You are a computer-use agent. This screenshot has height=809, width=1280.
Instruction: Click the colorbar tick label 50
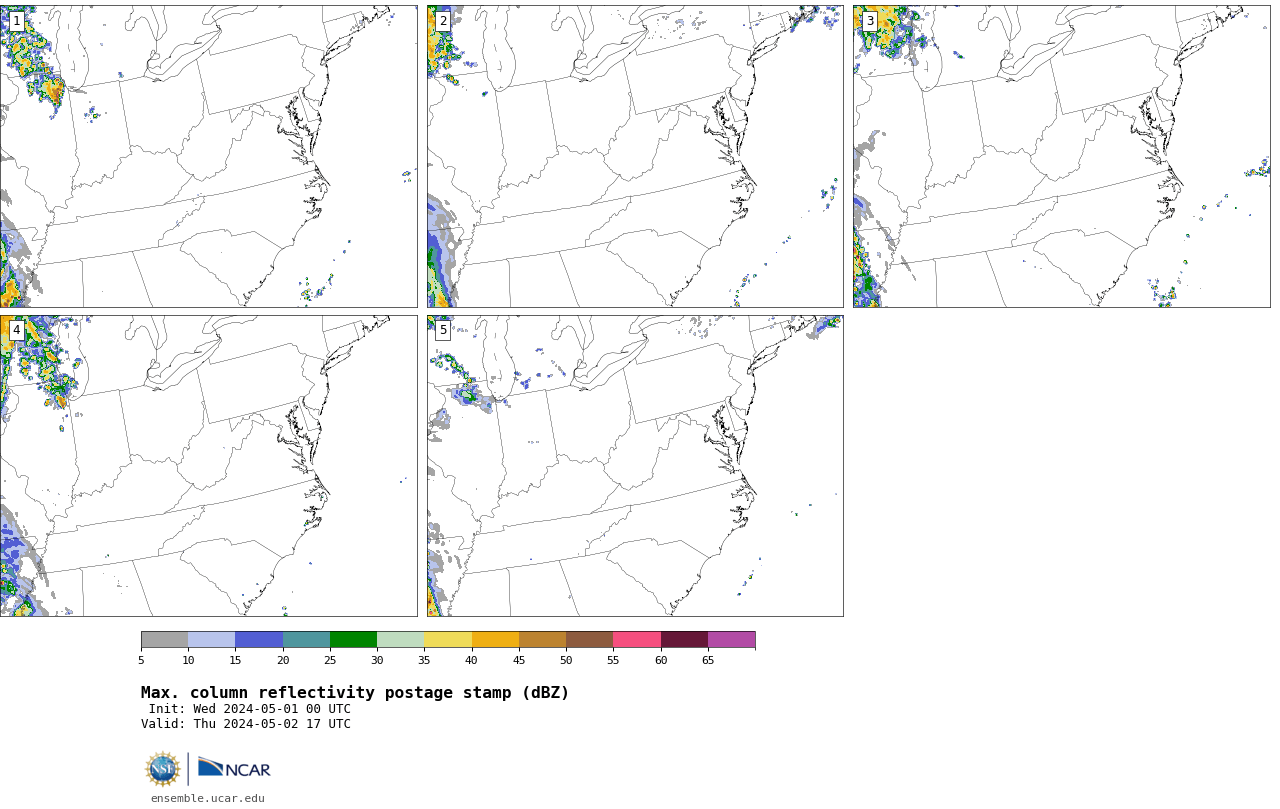pyautogui.click(x=566, y=660)
